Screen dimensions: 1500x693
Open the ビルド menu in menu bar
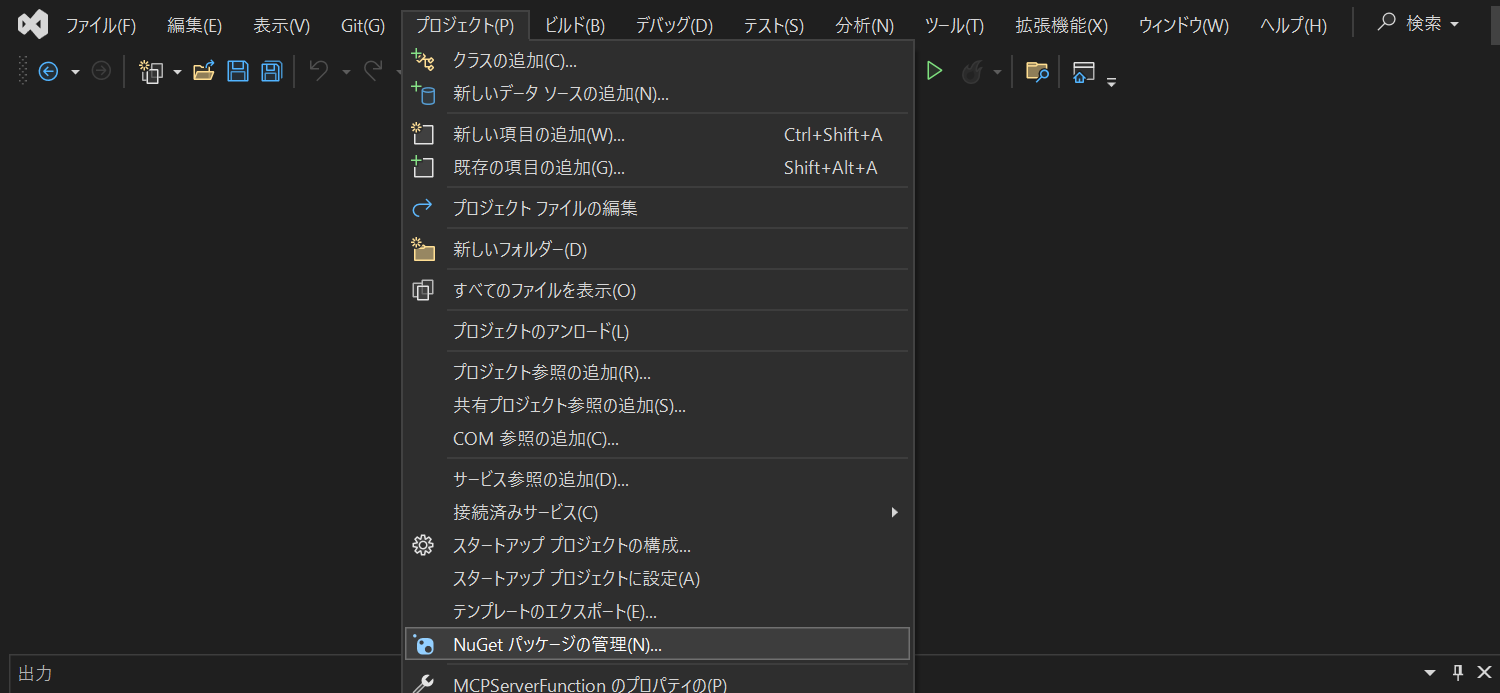574,25
